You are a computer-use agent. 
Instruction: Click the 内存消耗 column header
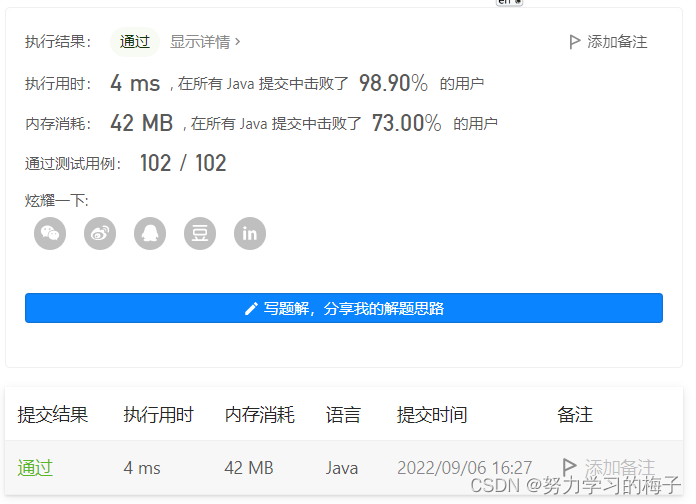point(260,415)
